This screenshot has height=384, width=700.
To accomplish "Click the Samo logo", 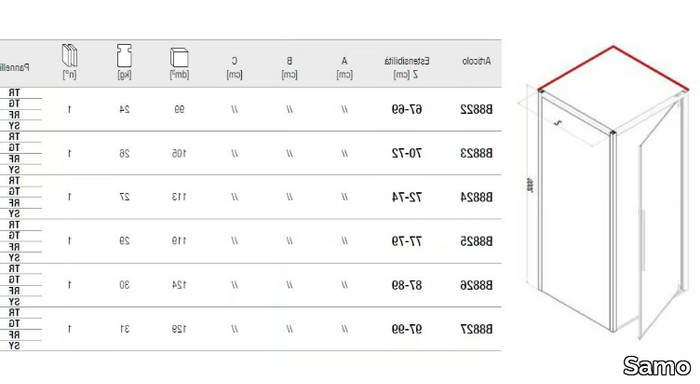I will tap(657, 366).
